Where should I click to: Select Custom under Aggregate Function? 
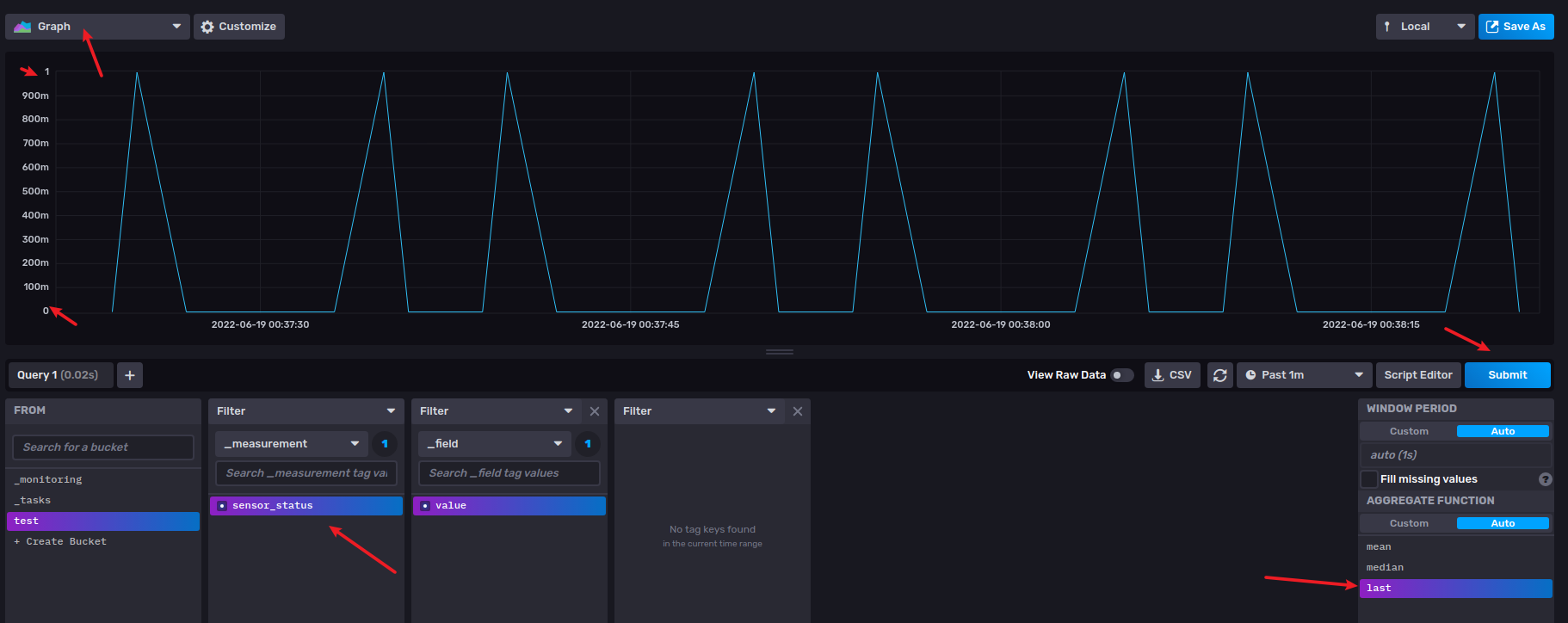click(x=1409, y=523)
